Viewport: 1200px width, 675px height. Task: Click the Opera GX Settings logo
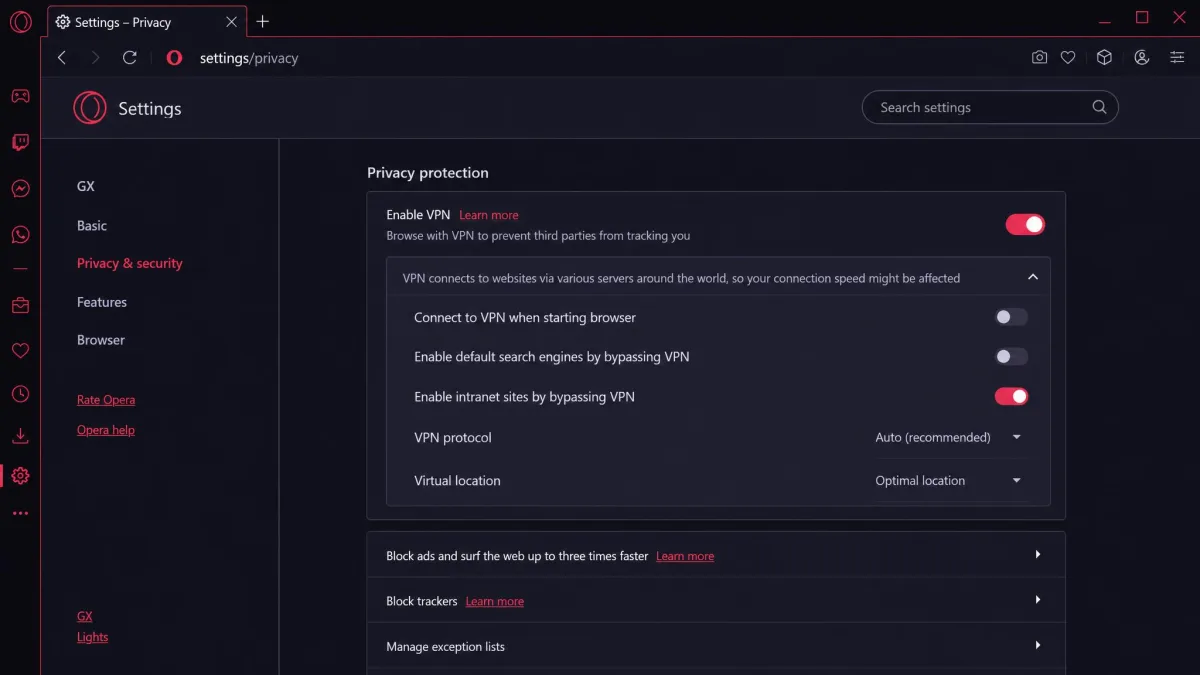coord(90,108)
